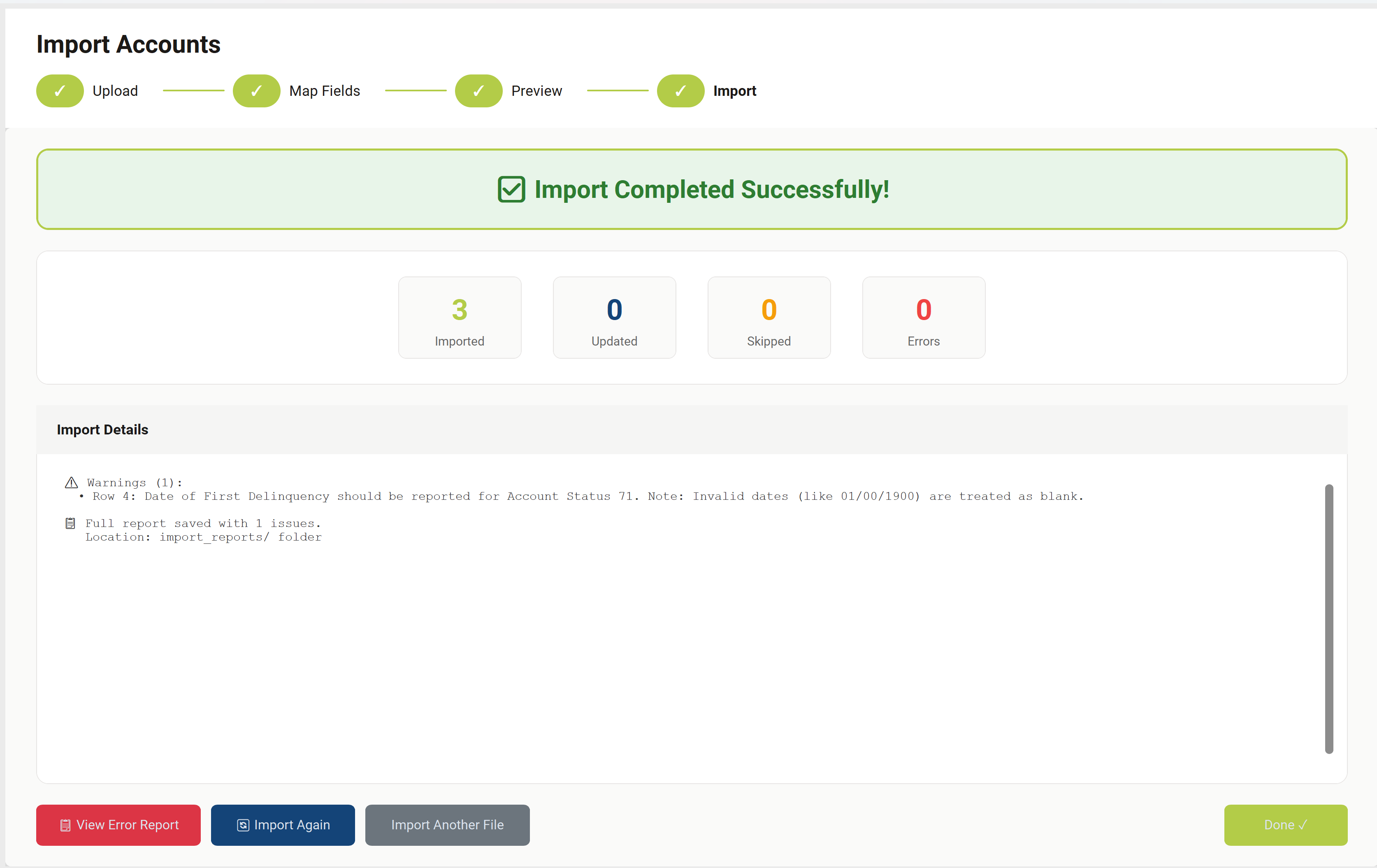The image size is (1377, 868).
Task: Click the Updated count card
Action: [x=614, y=317]
